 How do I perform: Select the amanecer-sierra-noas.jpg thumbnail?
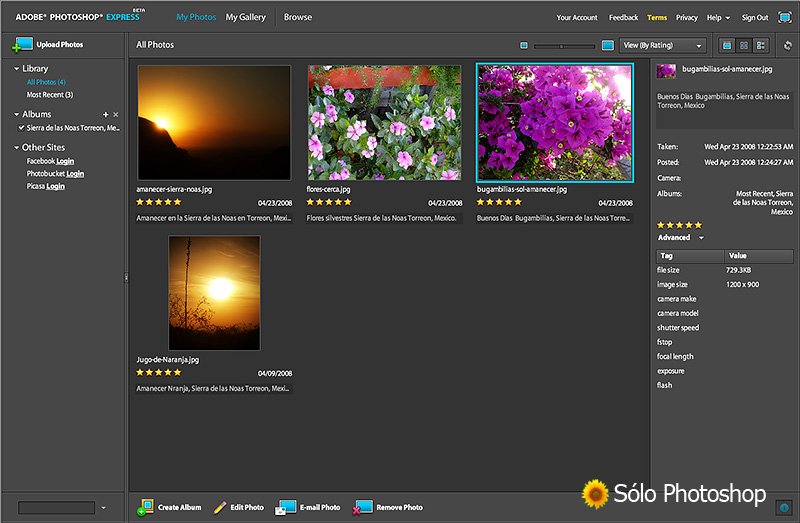[214, 122]
